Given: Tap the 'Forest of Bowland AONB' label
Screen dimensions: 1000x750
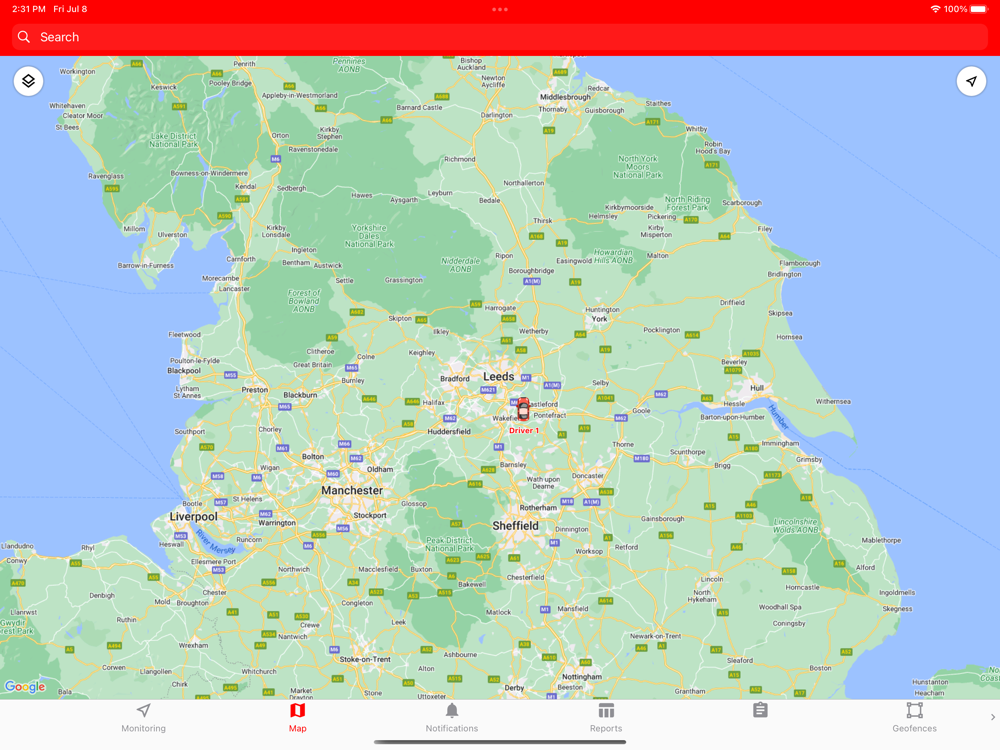Looking at the screenshot, I should click(x=304, y=301).
